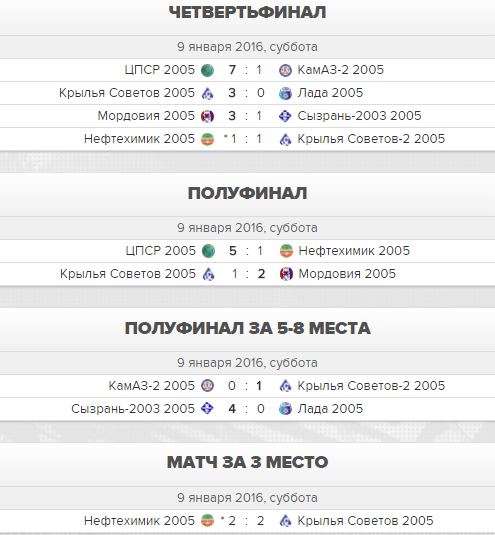Open Крылья Советов 2005 link in quarterfinal
The height and width of the screenshot is (535, 495).
127,93
